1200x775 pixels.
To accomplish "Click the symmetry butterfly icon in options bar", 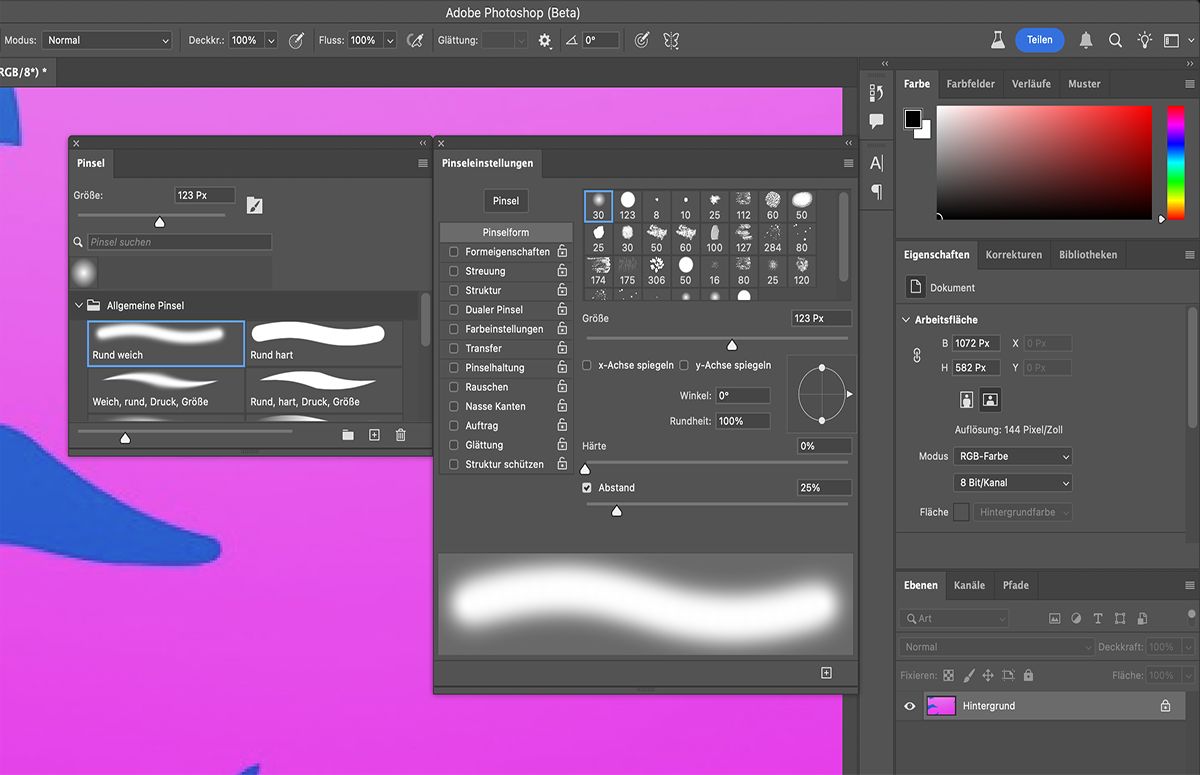I will 671,40.
